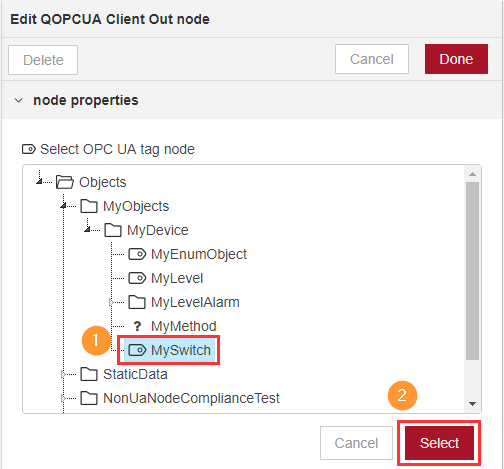Collapse the MyDevice tree arrow
This screenshot has width=504, height=469.
tap(87, 229)
